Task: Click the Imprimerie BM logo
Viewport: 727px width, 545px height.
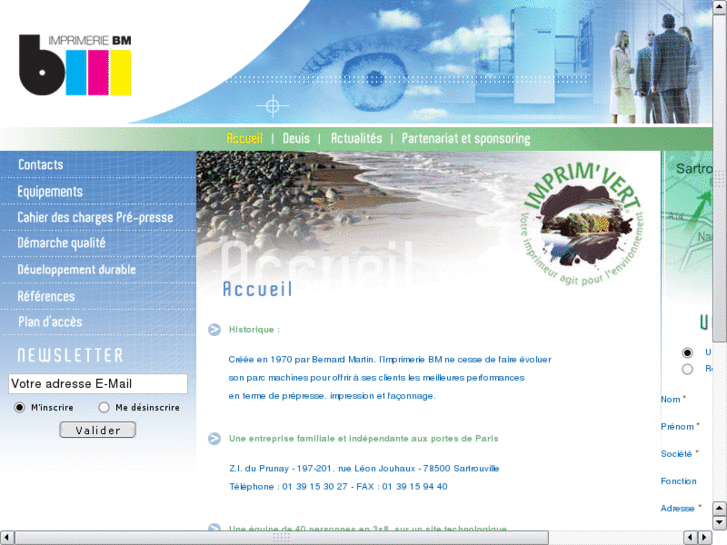Action: click(75, 65)
